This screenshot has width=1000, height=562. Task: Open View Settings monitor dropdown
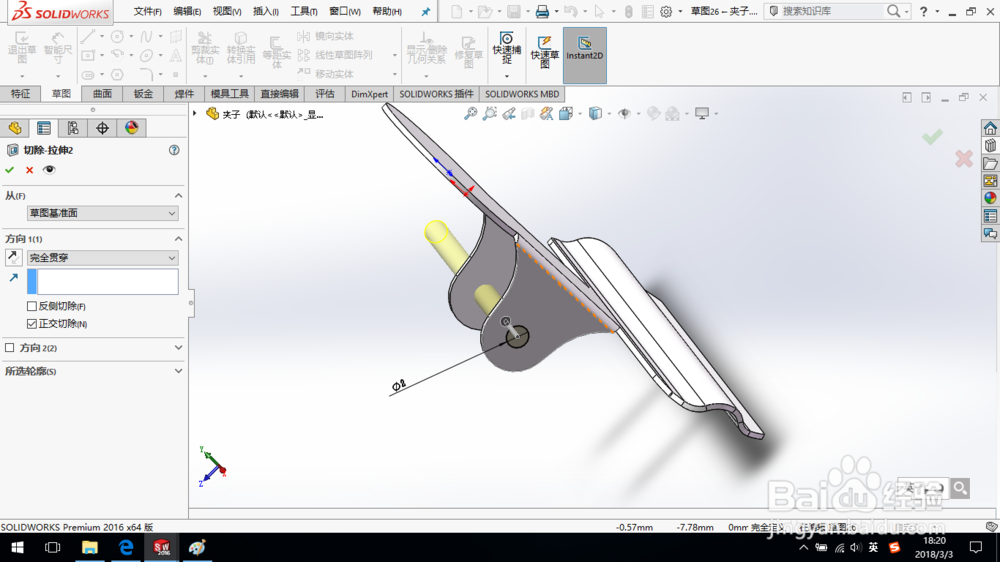pos(702,114)
